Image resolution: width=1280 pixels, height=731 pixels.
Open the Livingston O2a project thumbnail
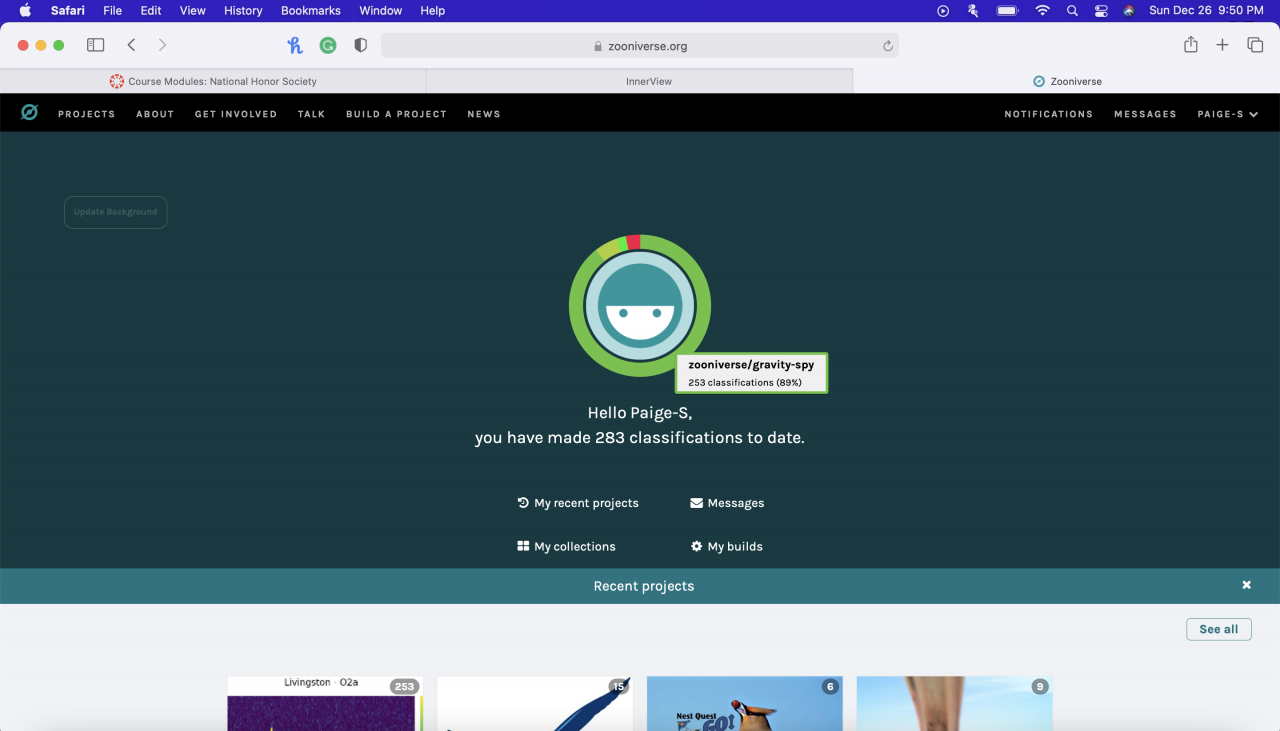[x=325, y=703]
